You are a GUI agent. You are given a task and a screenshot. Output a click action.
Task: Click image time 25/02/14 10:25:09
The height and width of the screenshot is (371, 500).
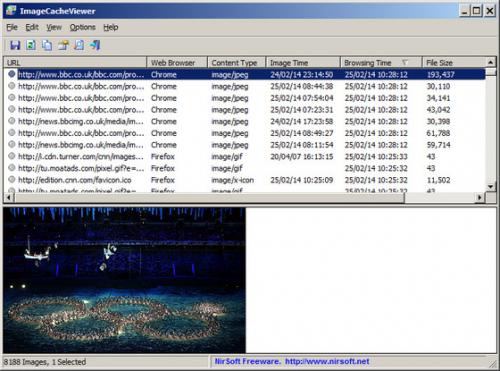coord(302,180)
